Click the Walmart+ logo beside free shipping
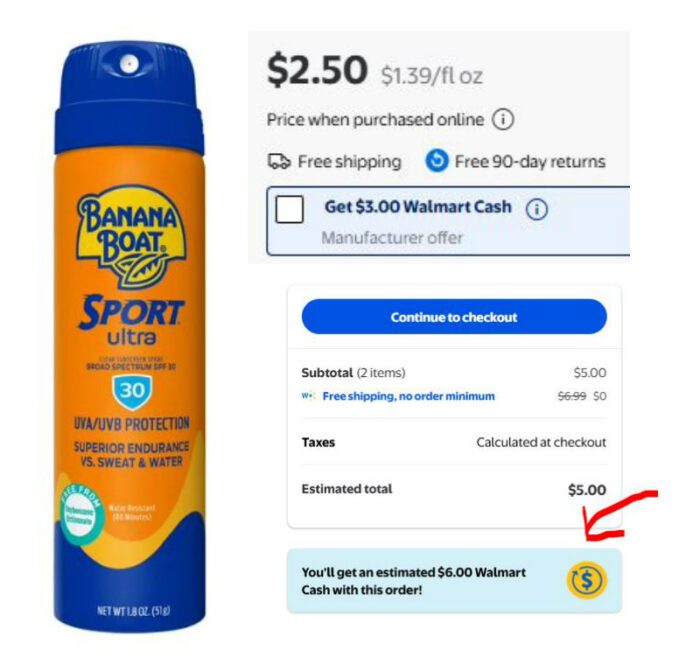This screenshot has height=657, width=700. click(308, 396)
